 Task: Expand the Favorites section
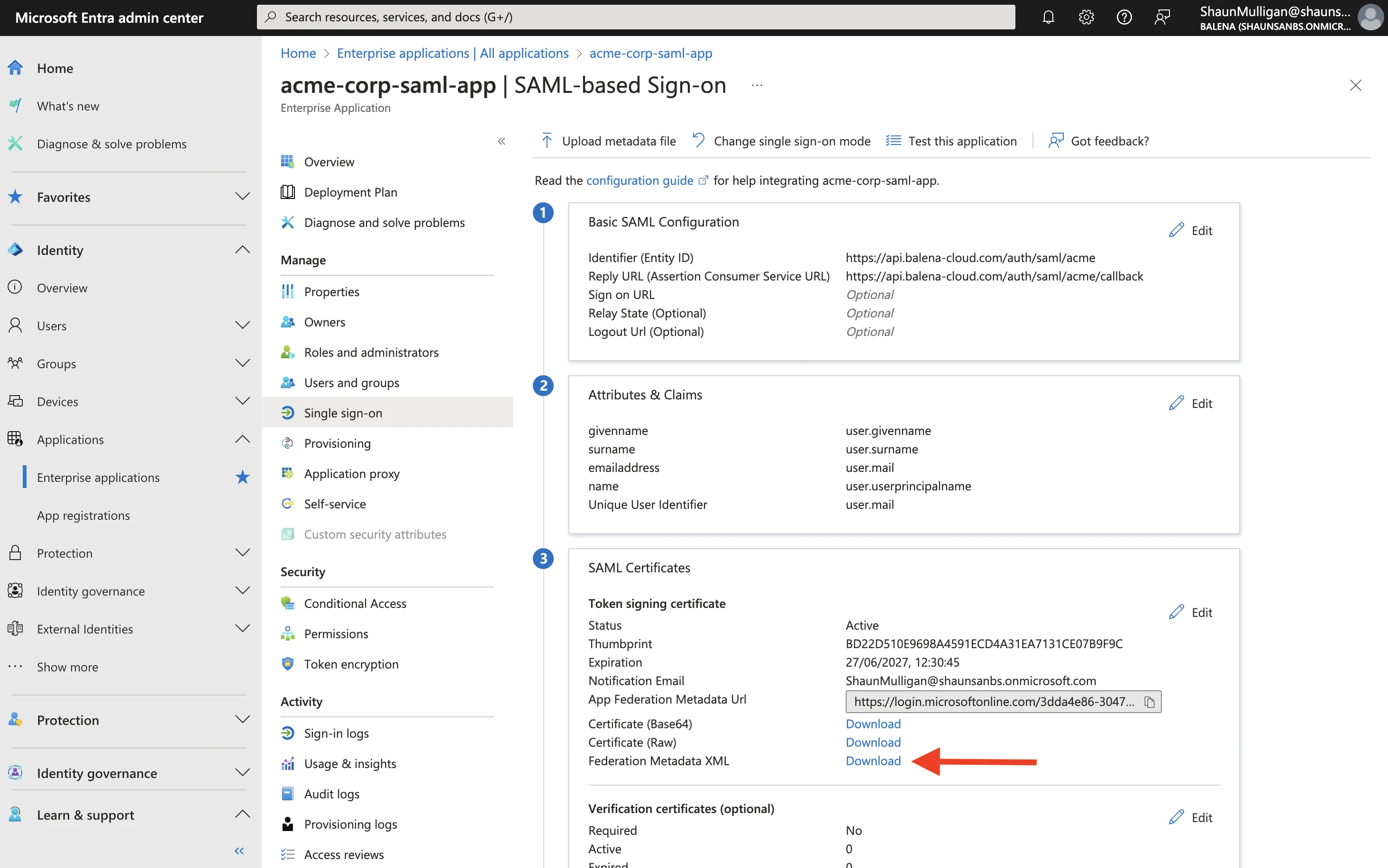coord(242,197)
